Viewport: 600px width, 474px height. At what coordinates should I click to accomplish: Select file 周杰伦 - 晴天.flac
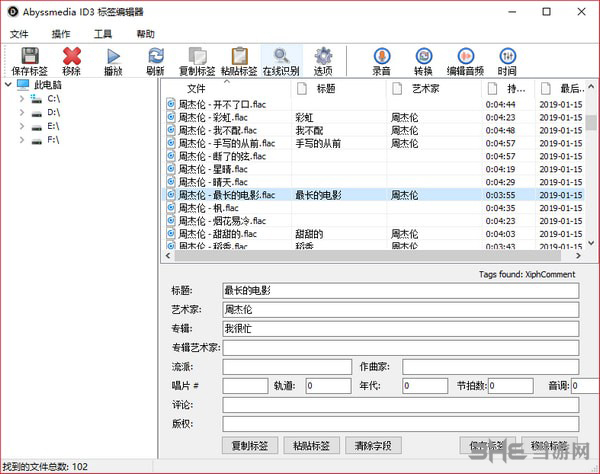[x=213, y=182]
